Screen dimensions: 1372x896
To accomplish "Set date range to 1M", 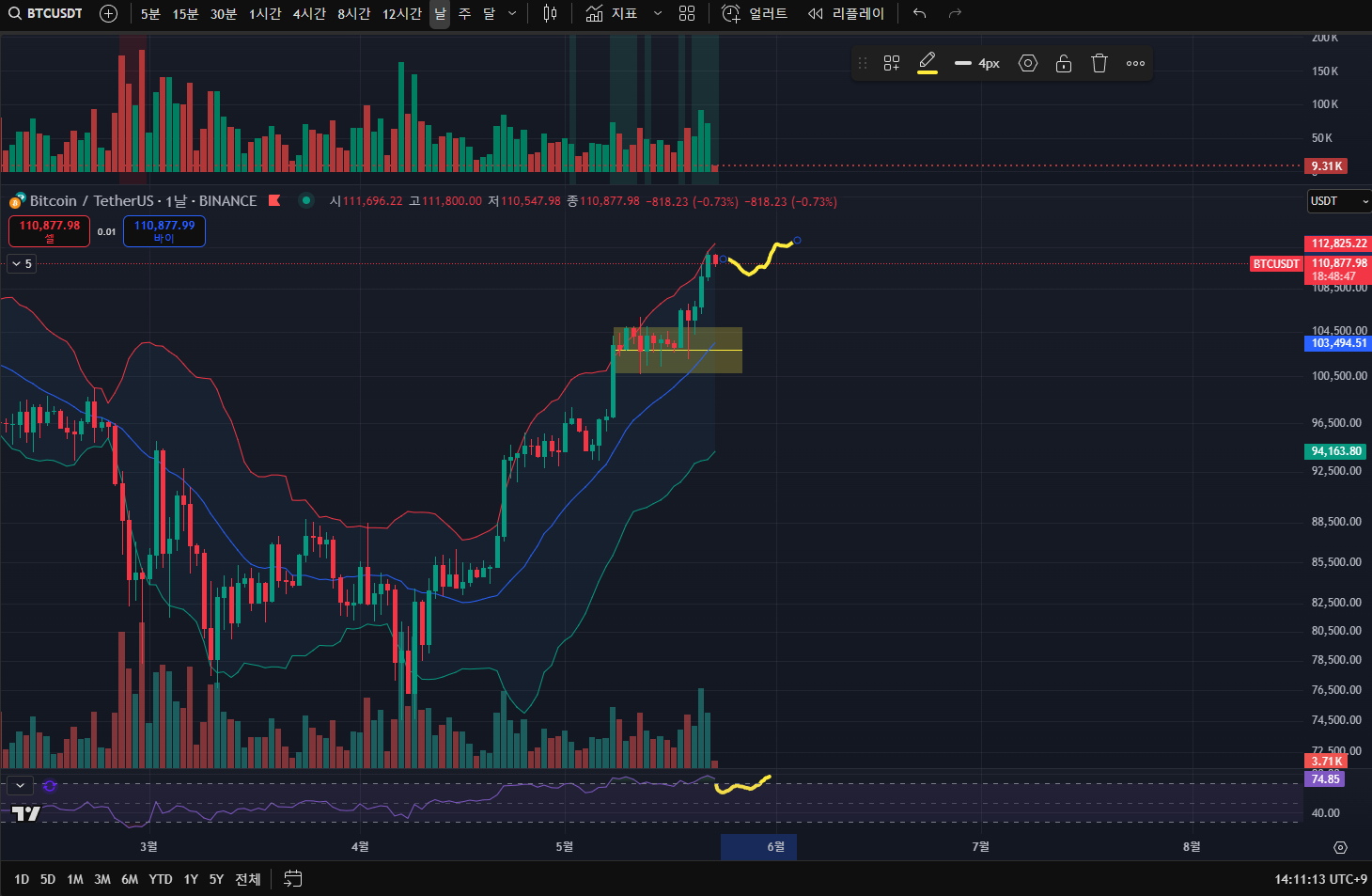I will [x=75, y=879].
